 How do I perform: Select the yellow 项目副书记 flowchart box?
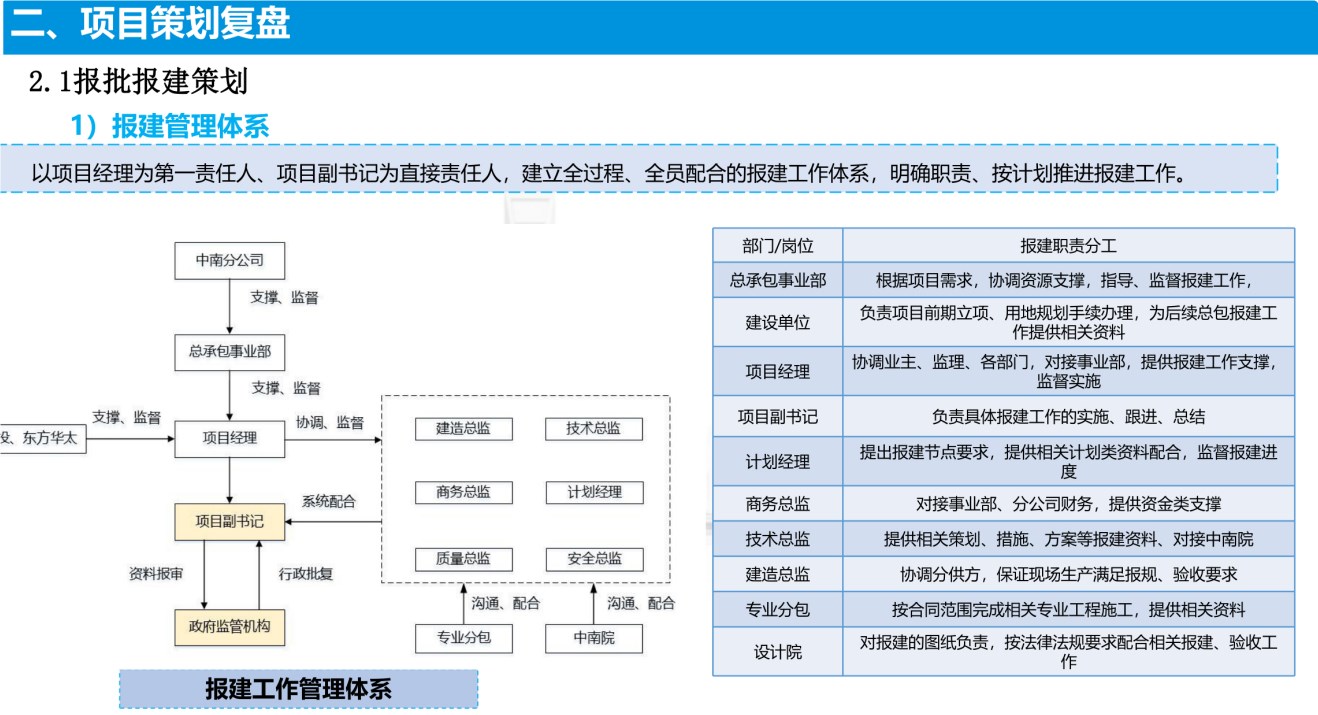[x=229, y=521]
